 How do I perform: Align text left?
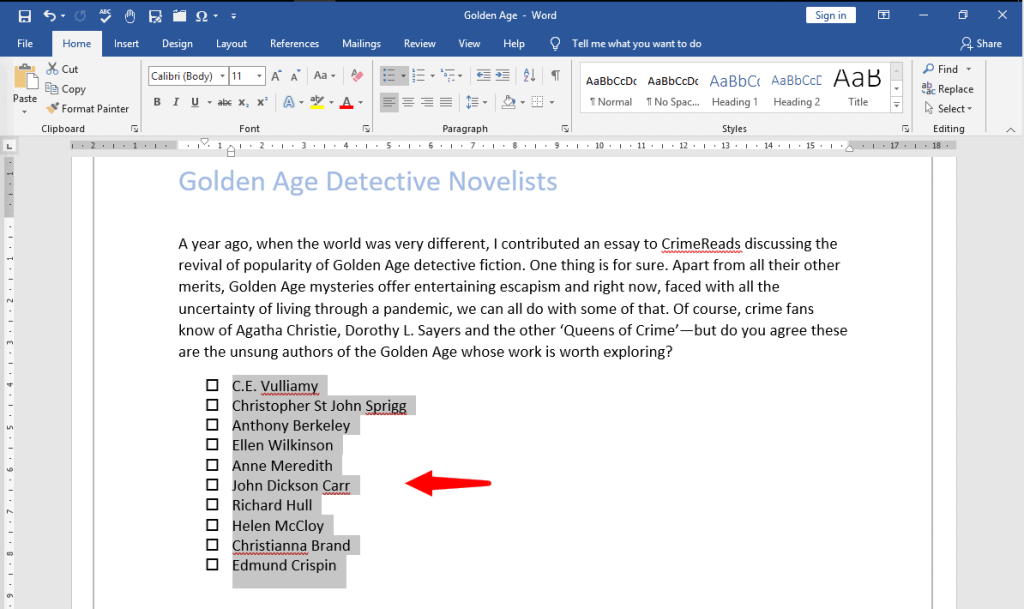point(389,102)
